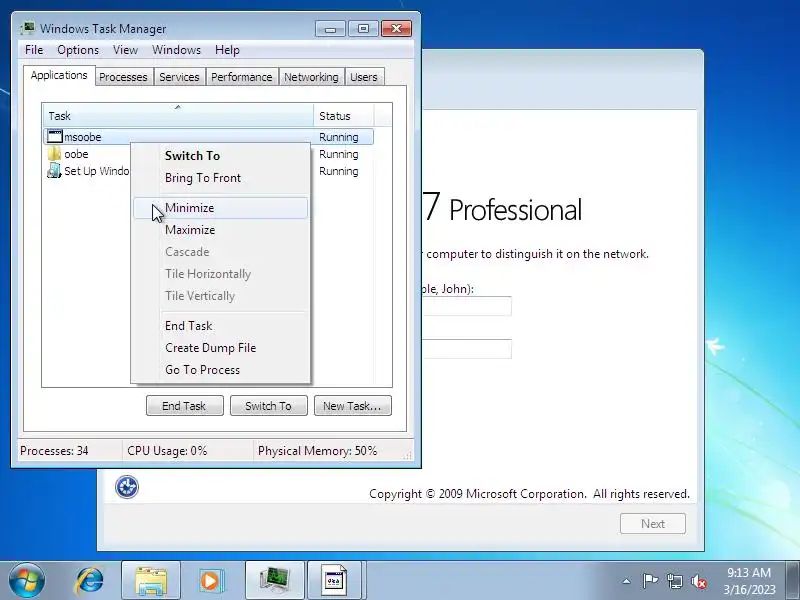Switch to the Networking tab
The image size is (800, 600).
pyautogui.click(x=311, y=77)
